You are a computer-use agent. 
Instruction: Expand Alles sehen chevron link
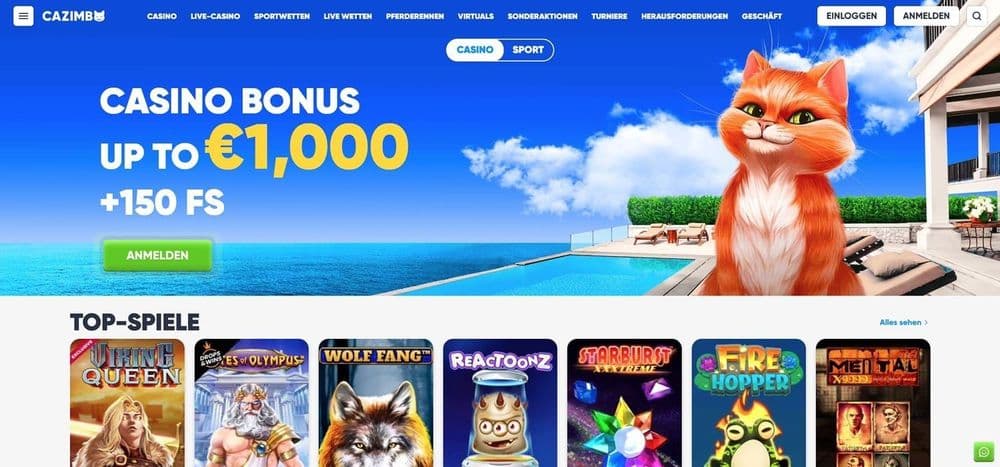[x=903, y=322]
